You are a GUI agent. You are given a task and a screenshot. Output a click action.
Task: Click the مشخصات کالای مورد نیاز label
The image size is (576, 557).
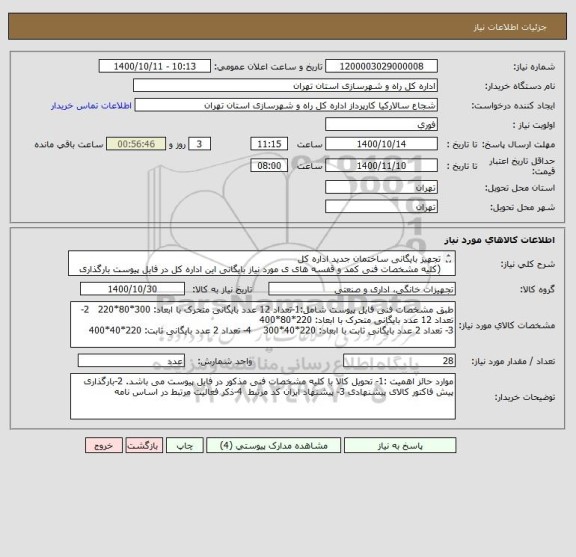[507, 325]
